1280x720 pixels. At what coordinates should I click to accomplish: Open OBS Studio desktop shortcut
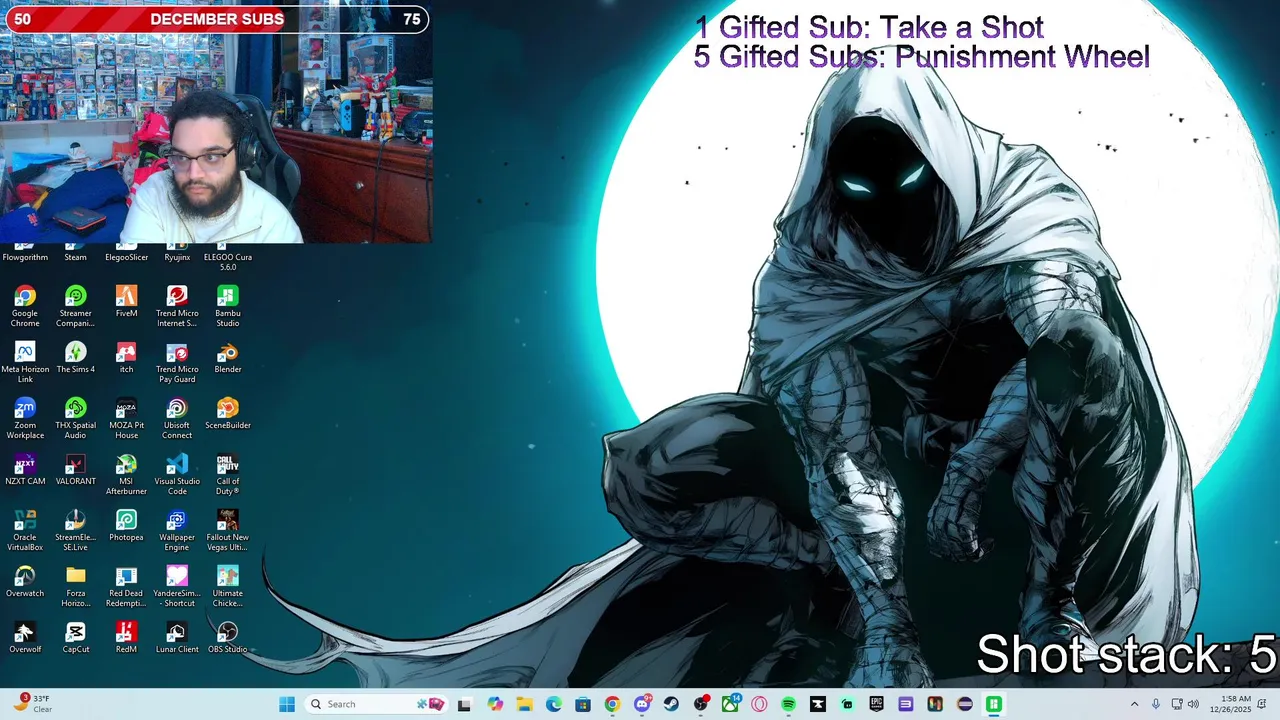click(x=228, y=637)
